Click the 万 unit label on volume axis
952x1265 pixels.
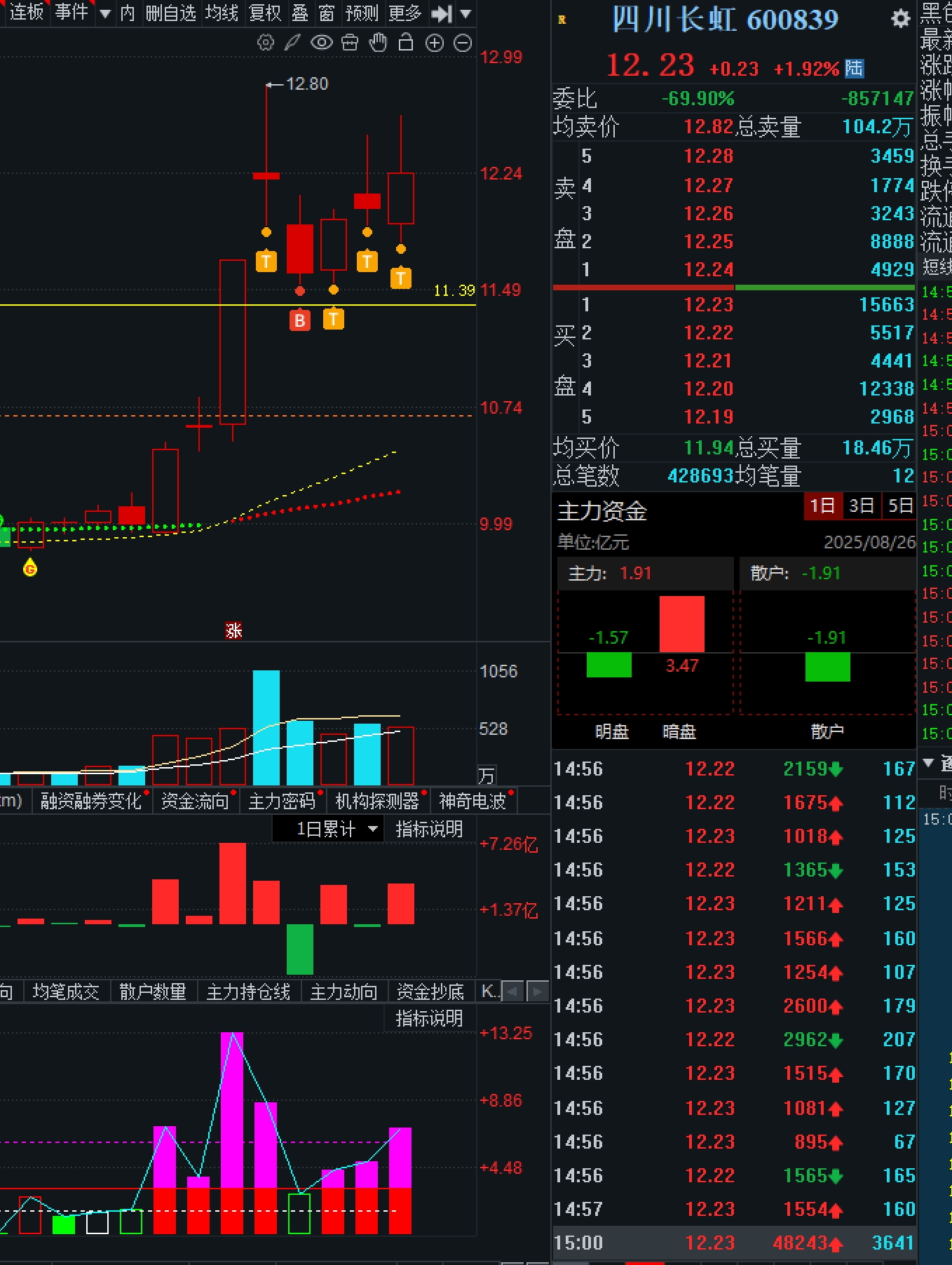coord(487,776)
